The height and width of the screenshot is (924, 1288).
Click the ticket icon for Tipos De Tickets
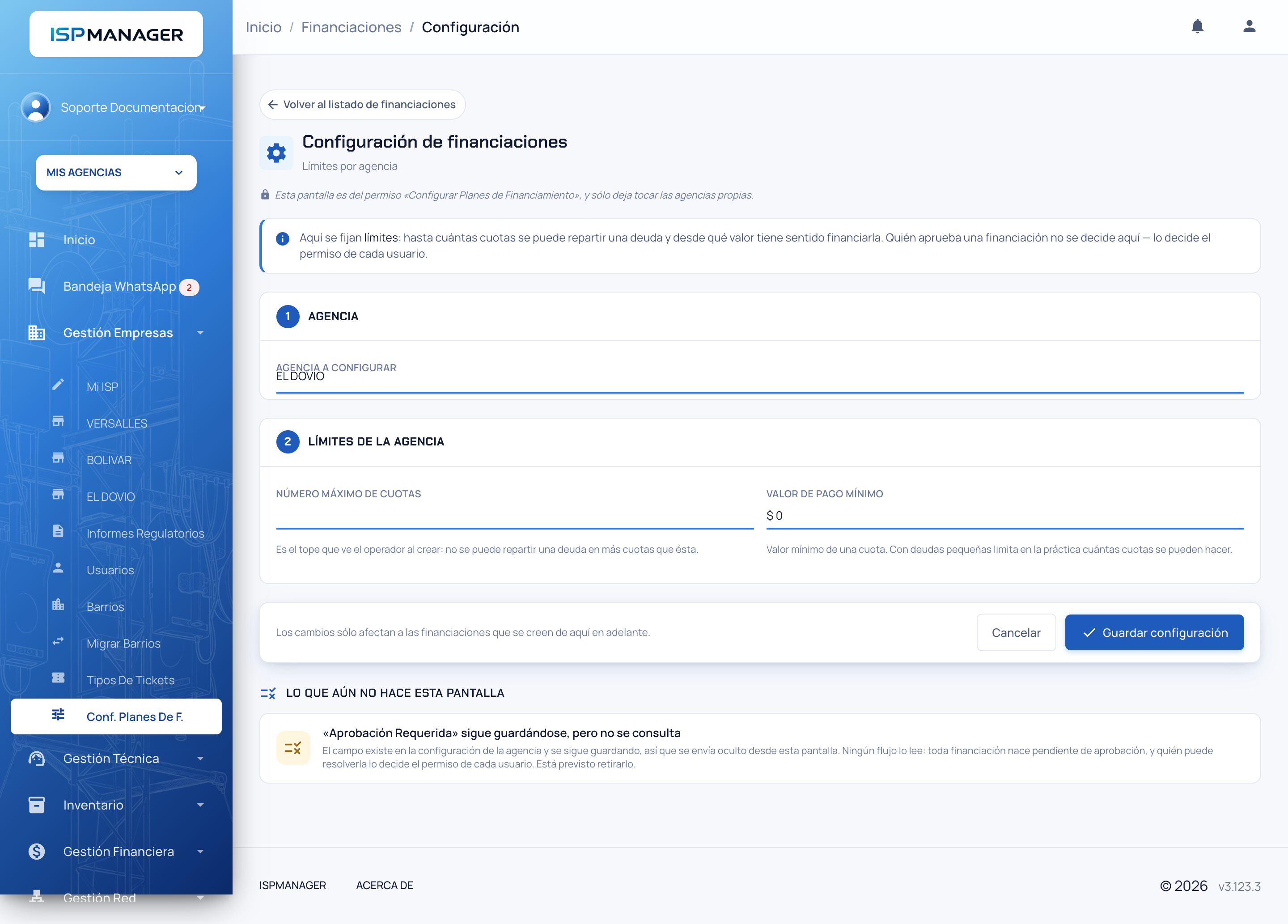click(x=58, y=678)
